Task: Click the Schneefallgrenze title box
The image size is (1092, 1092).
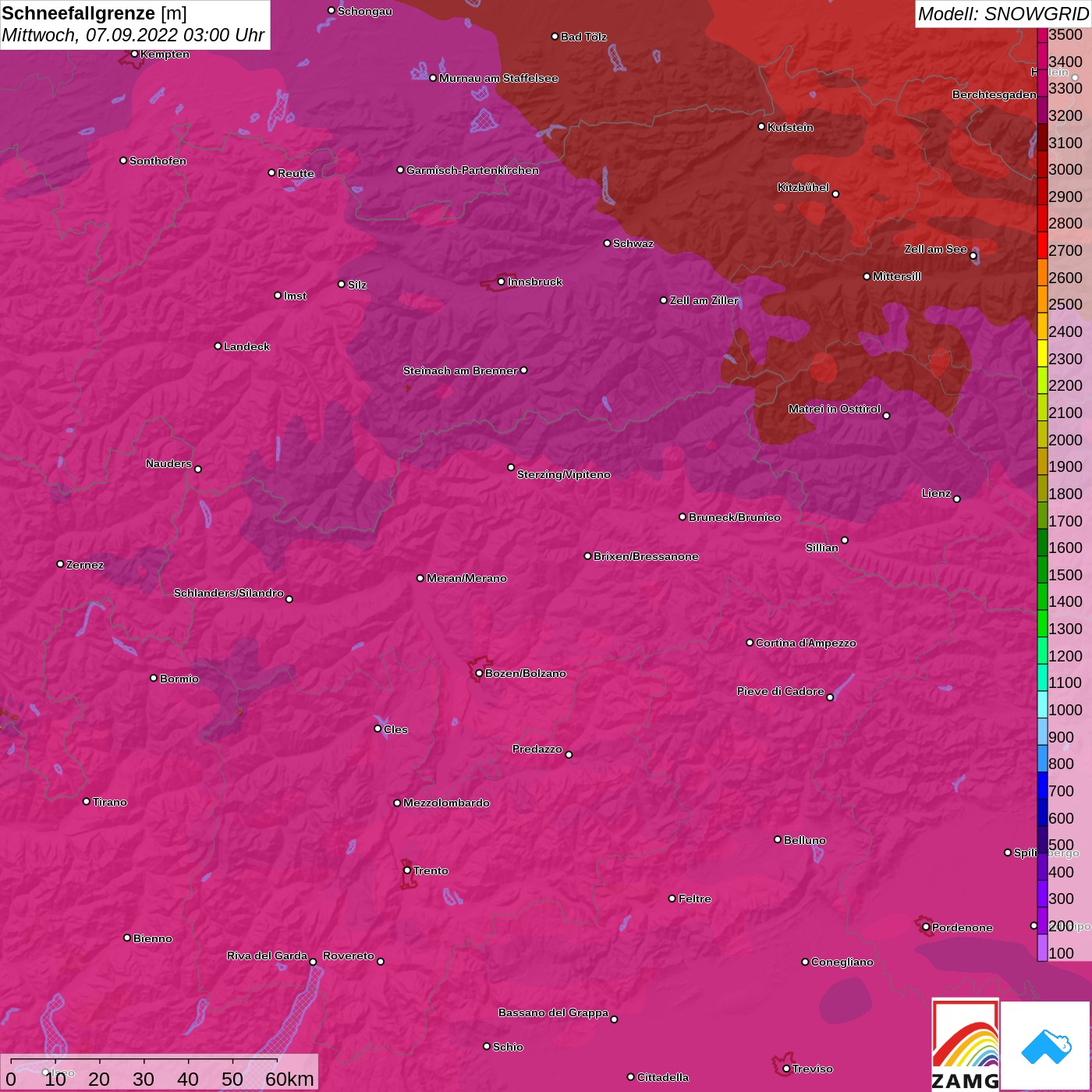Action: 135,24
